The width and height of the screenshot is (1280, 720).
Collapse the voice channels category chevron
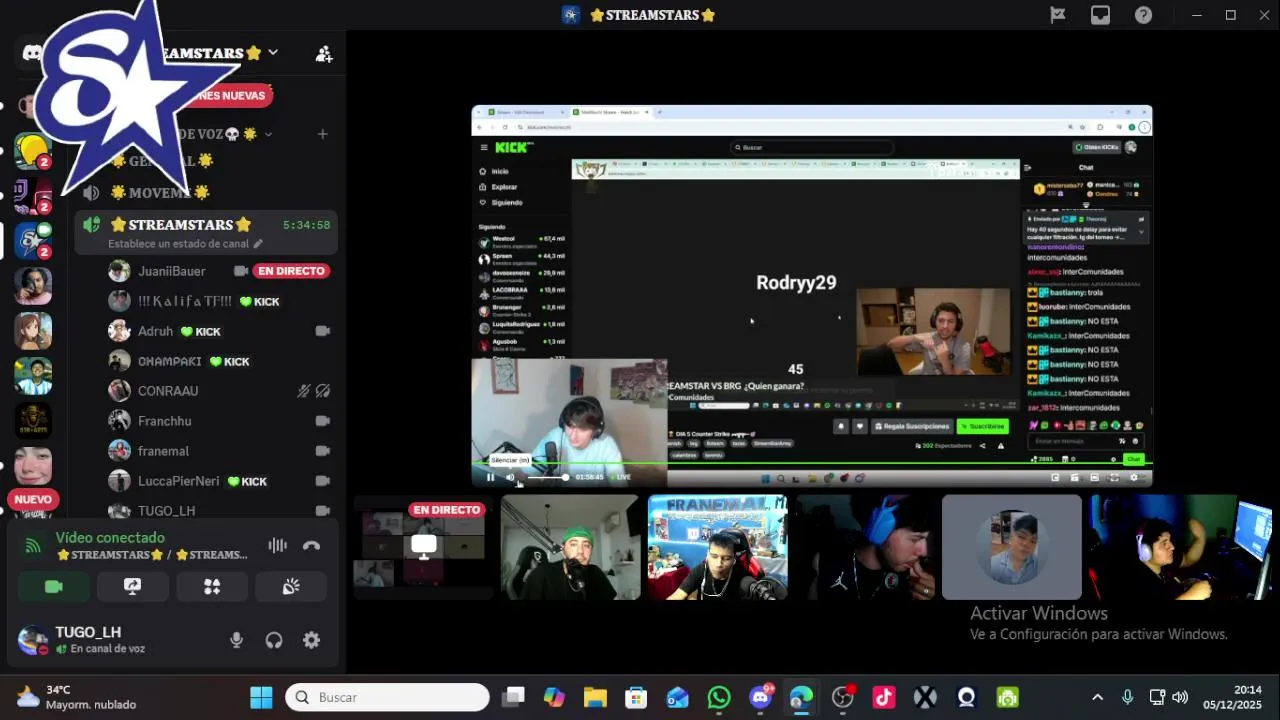click(x=268, y=134)
